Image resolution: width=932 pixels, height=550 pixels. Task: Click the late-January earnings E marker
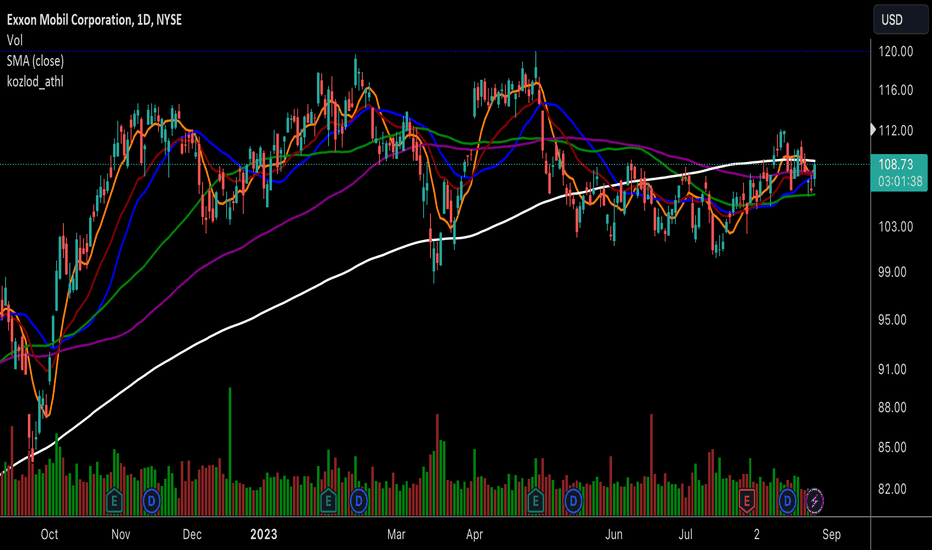coord(328,501)
